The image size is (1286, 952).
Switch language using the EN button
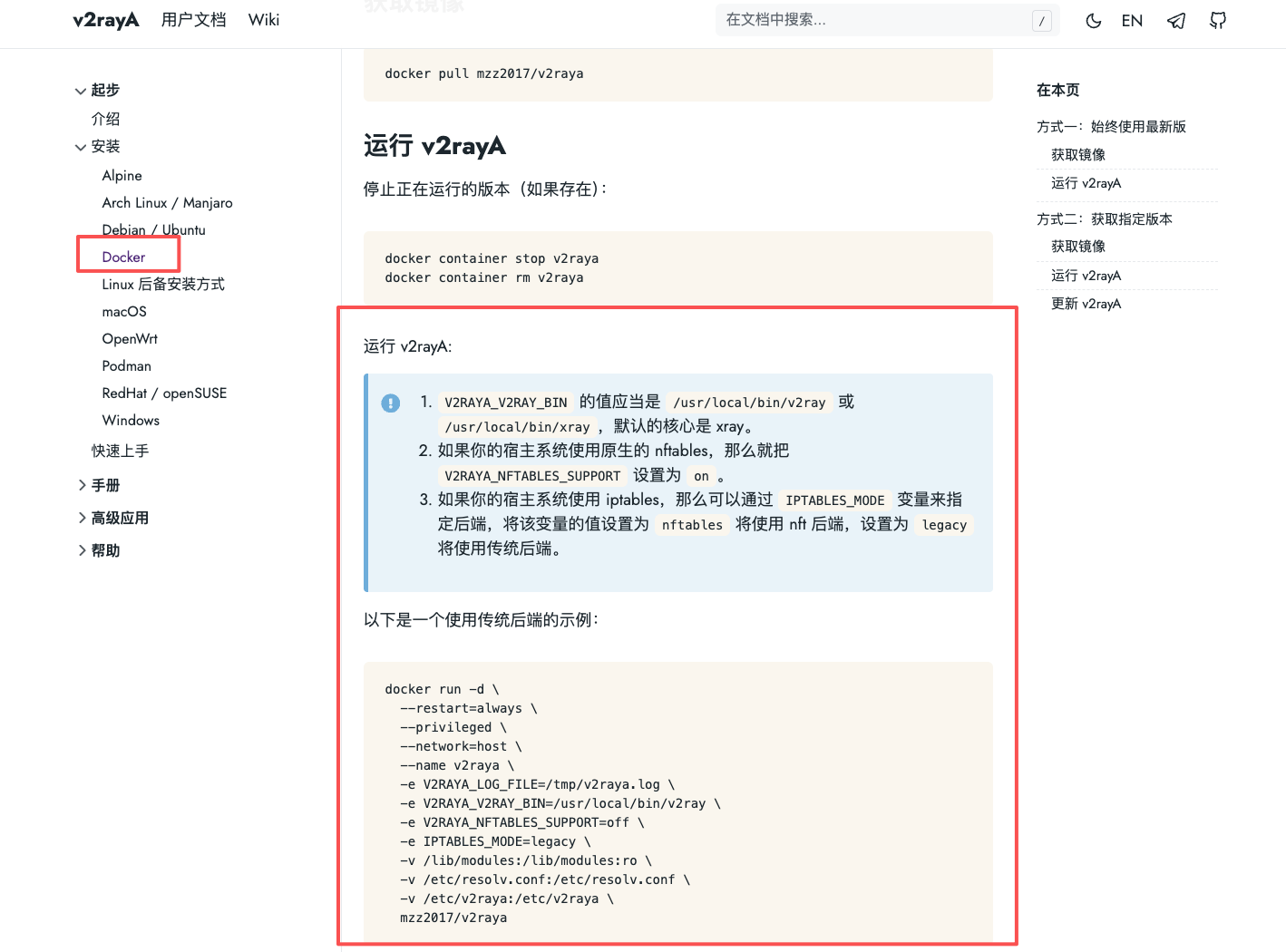click(1132, 21)
